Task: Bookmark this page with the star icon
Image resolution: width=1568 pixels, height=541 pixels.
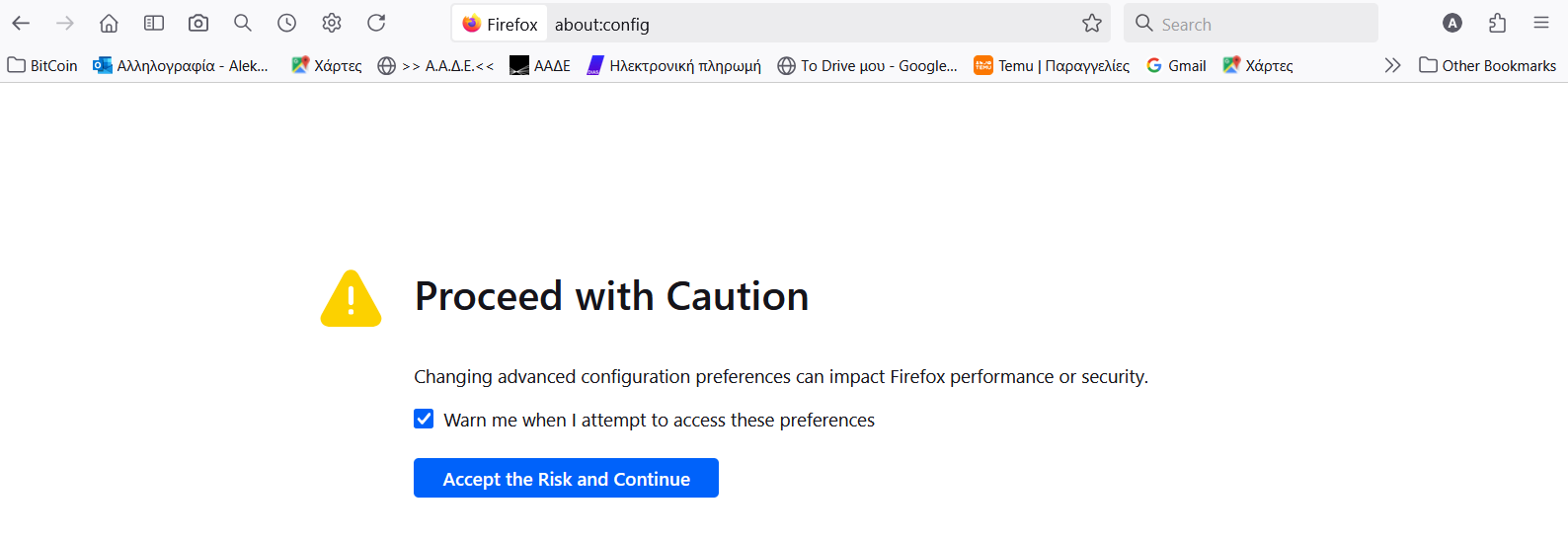Action: point(1091,23)
